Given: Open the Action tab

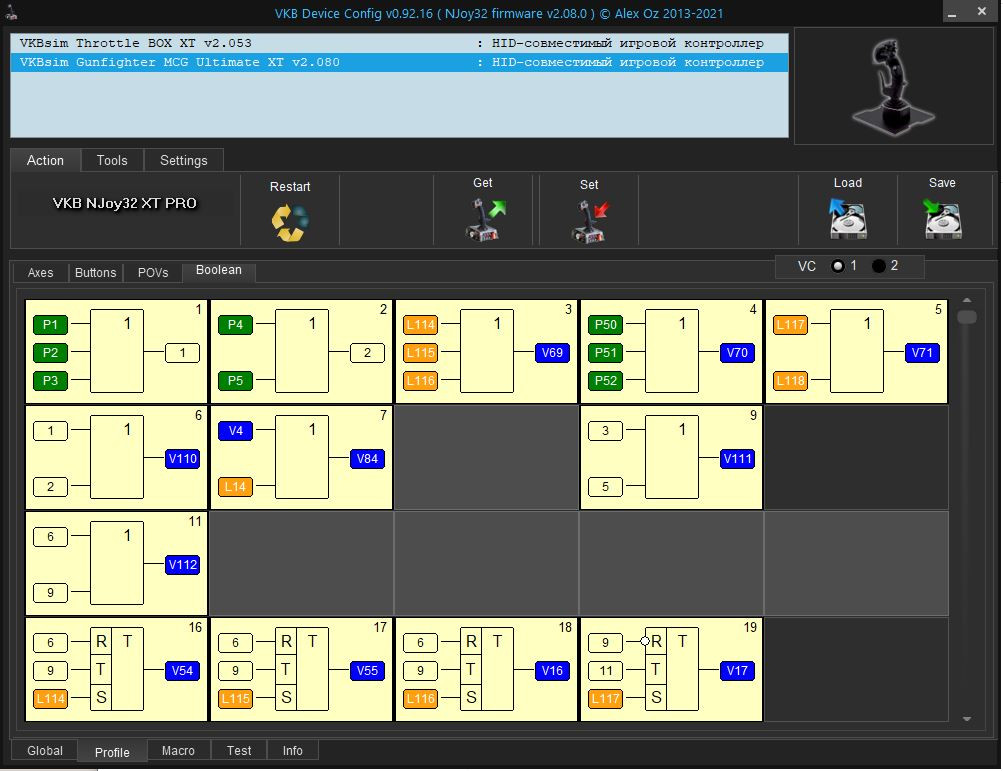Looking at the screenshot, I should click(45, 160).
